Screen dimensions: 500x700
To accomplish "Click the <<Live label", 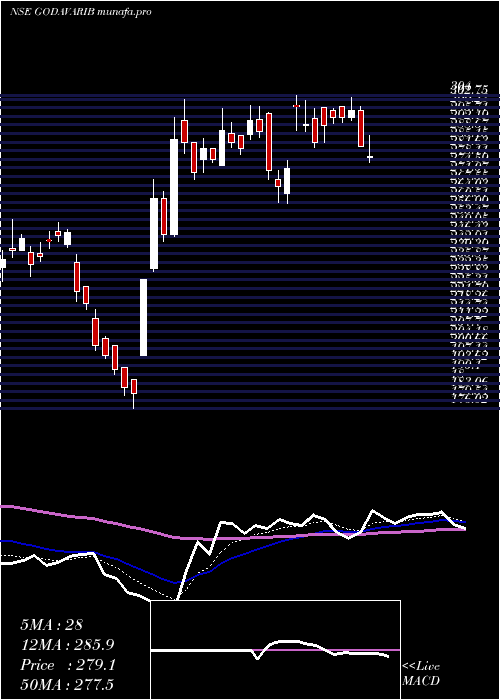I will pos(421,667).
